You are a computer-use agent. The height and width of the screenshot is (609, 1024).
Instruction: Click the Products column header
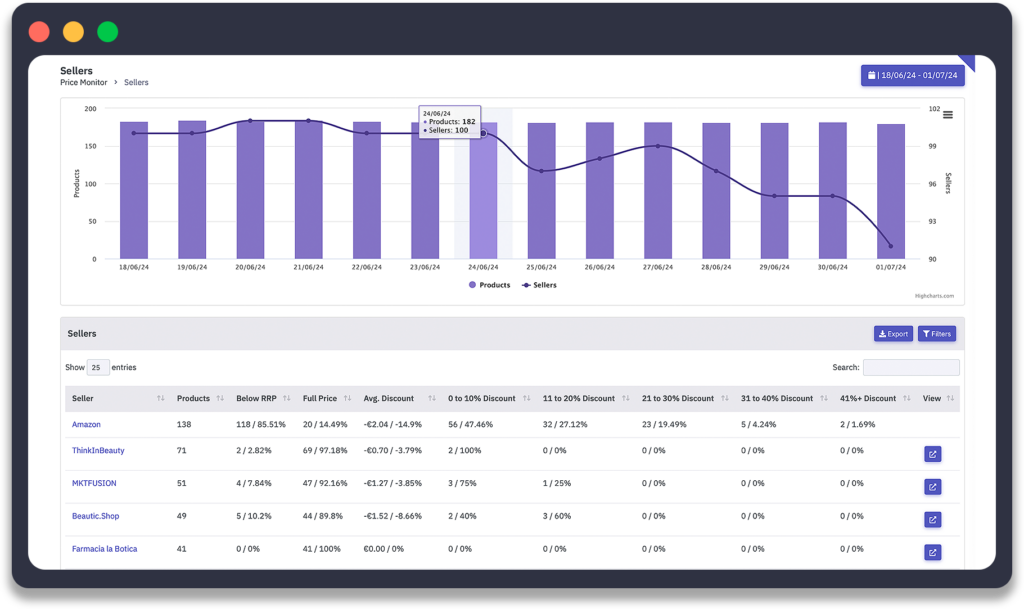(193, 398)
